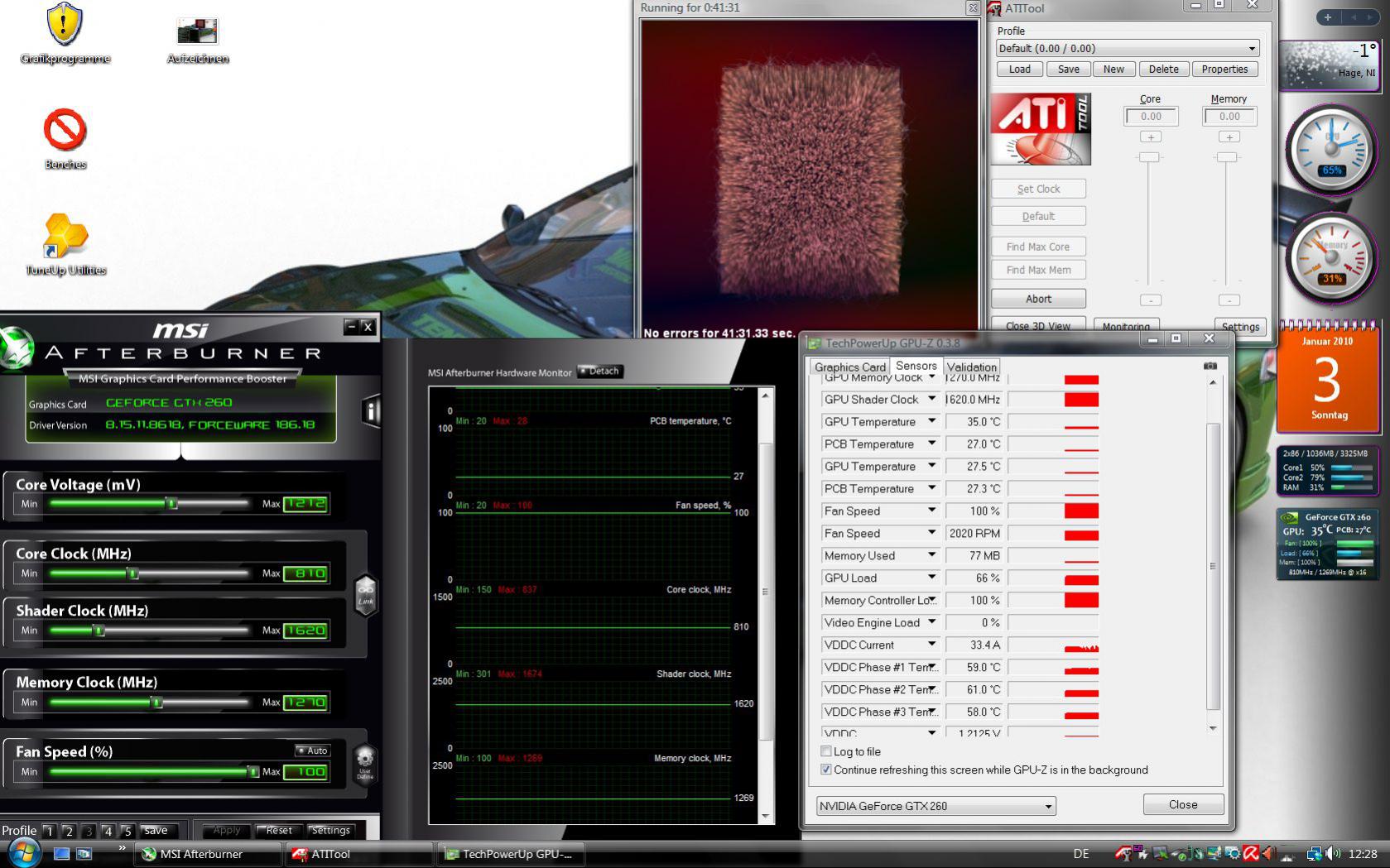Click Close 3D View button

[x=1038, y=325]
